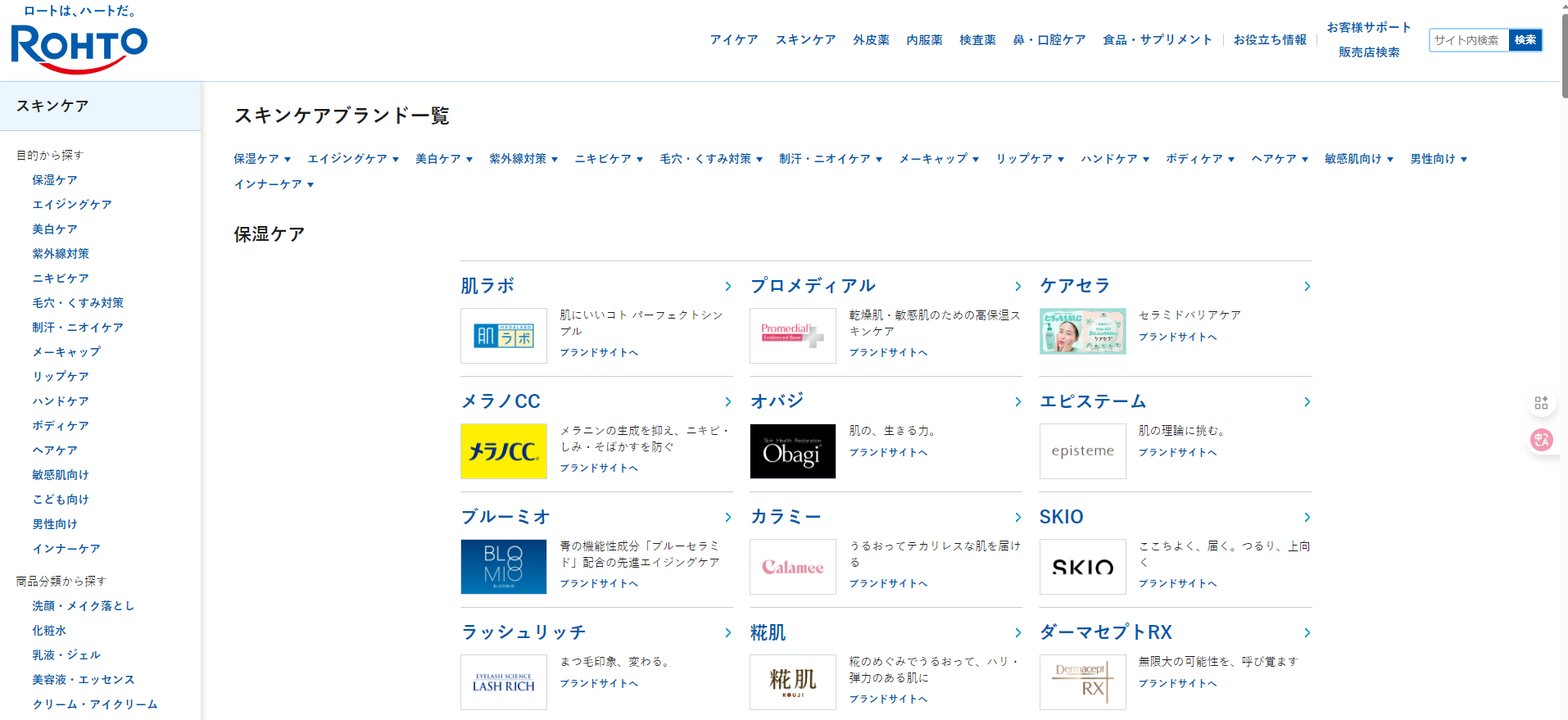Expand the インナーケア category dropdown
The image size is (1568, 720).
tap(274, 184)
